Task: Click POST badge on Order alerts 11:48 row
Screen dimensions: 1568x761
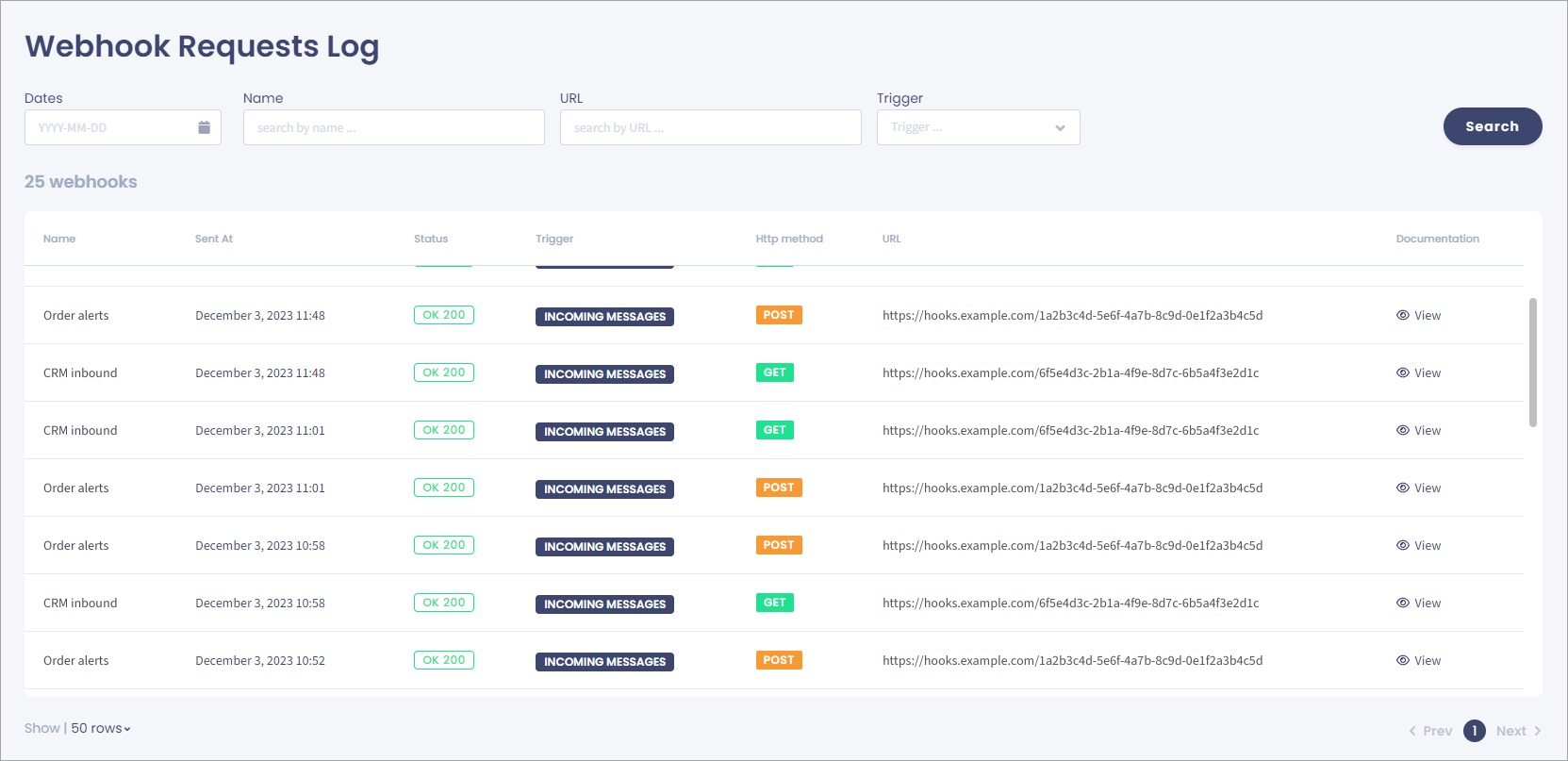Action: pyautogui.click(x=779, y=315)
